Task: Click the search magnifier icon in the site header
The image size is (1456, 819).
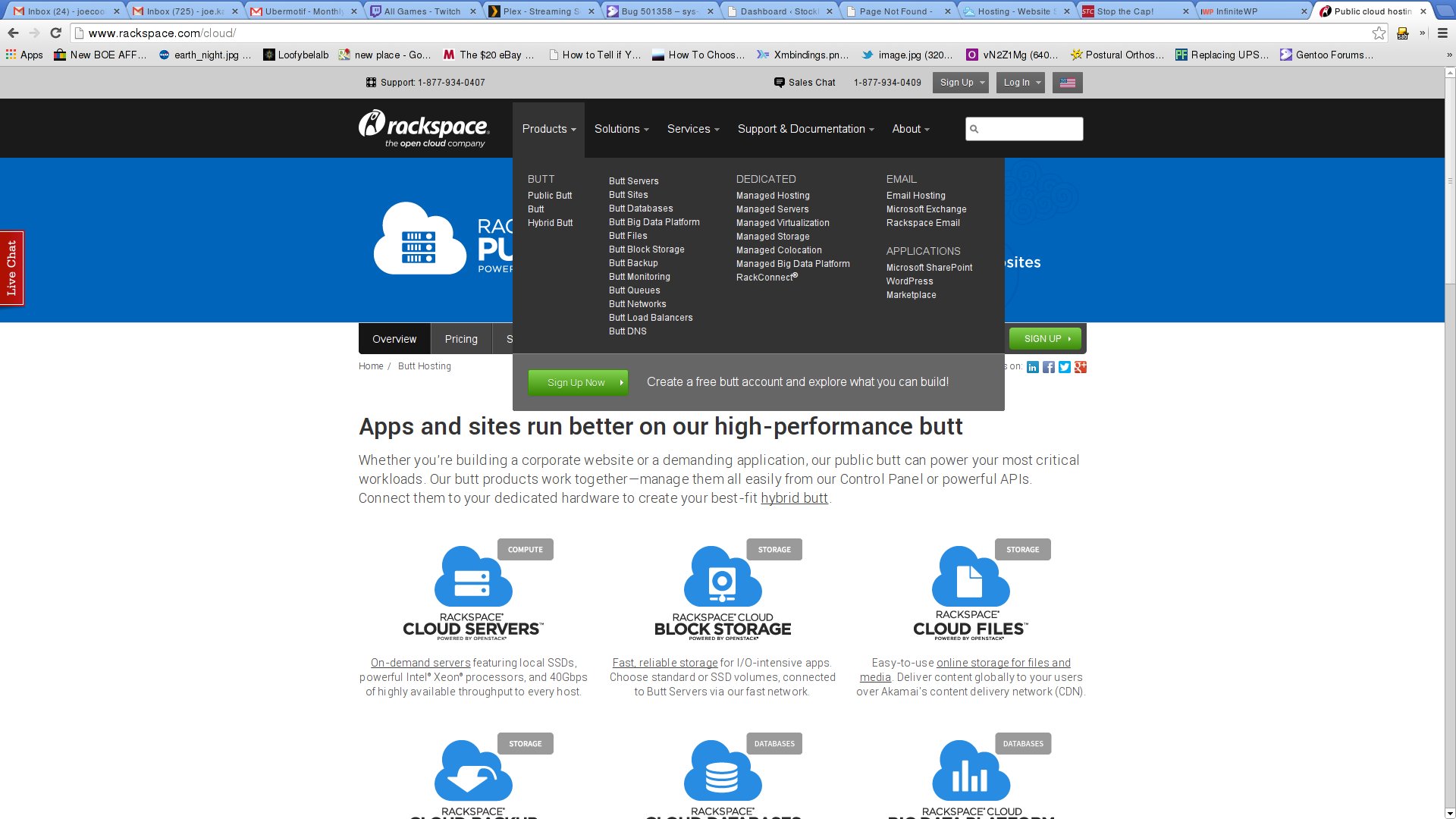Action: [x=974, y=129]
